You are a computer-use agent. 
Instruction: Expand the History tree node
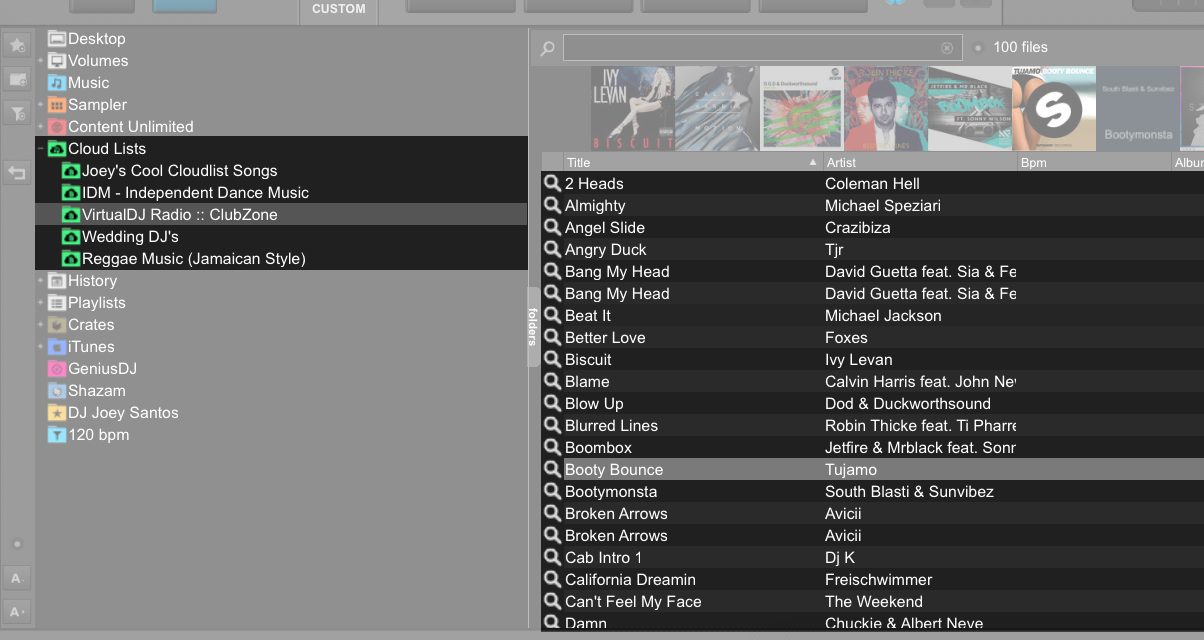click(x=41, y=281)
